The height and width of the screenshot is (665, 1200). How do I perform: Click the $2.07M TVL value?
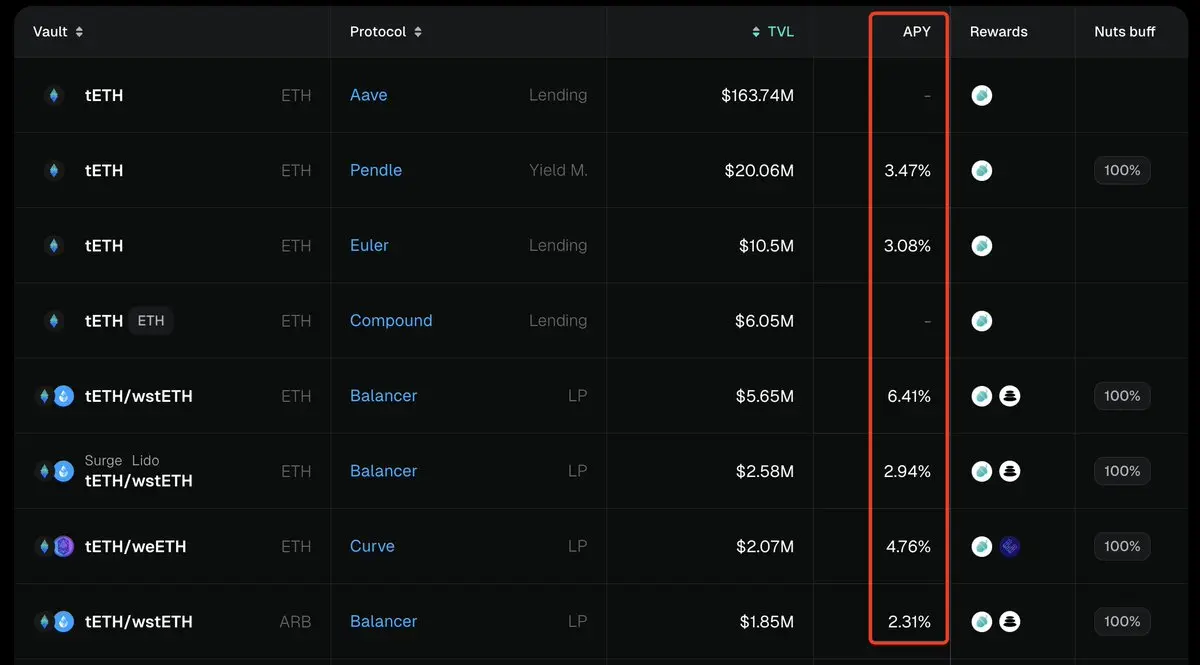click(x=764, y=546)
